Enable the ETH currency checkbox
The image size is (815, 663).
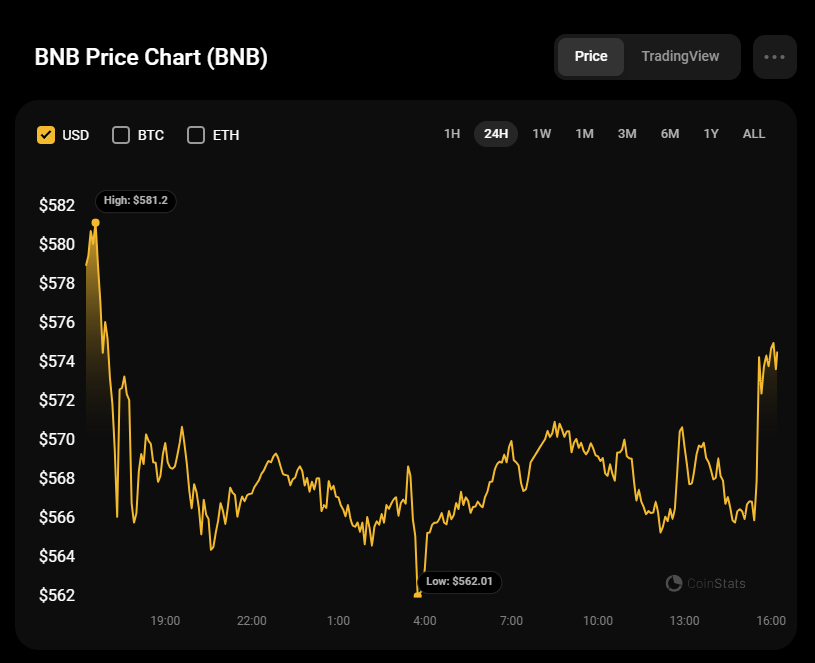(196, 135)
